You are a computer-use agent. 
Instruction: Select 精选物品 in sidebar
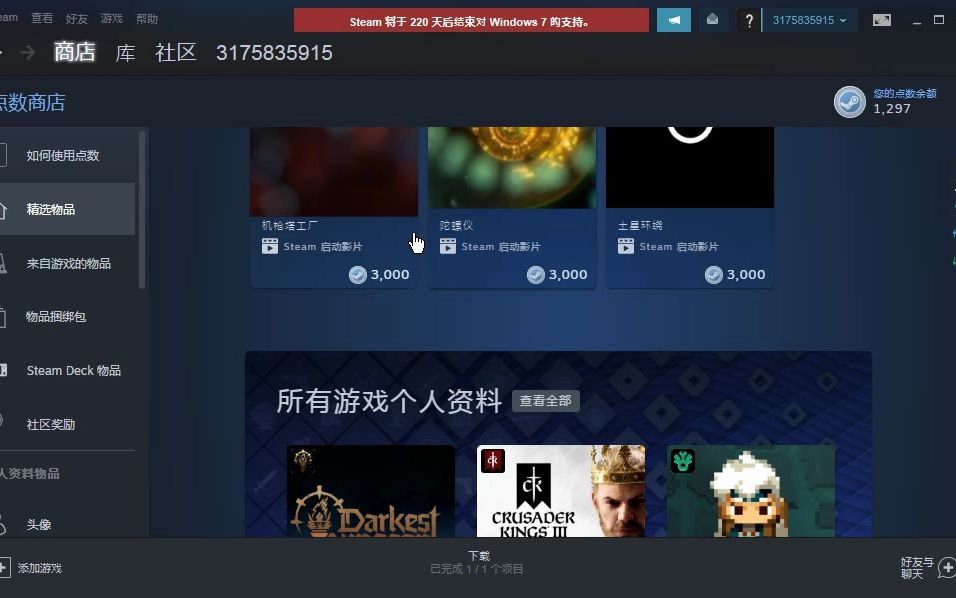[x=67, y=209]
